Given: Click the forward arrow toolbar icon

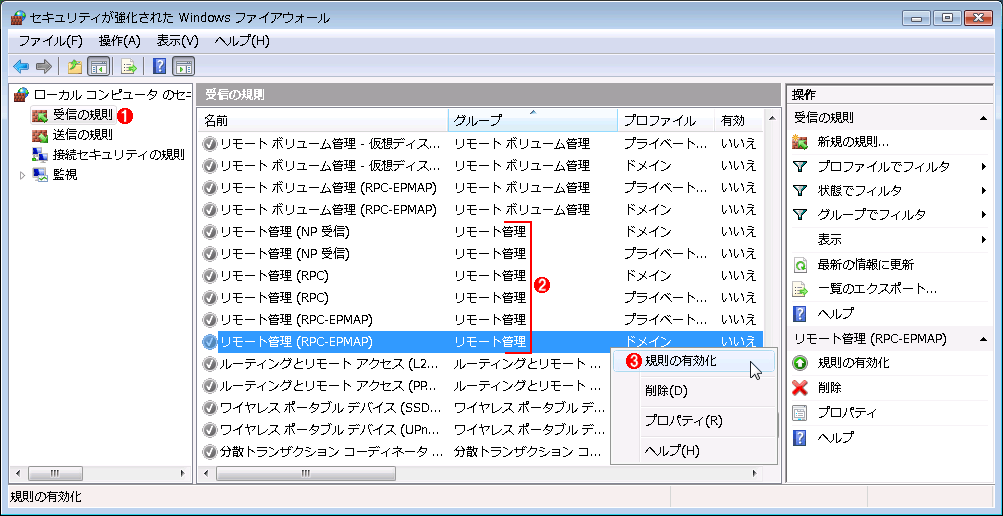Looking at the screenshot, I should click(x=43, y=66).
